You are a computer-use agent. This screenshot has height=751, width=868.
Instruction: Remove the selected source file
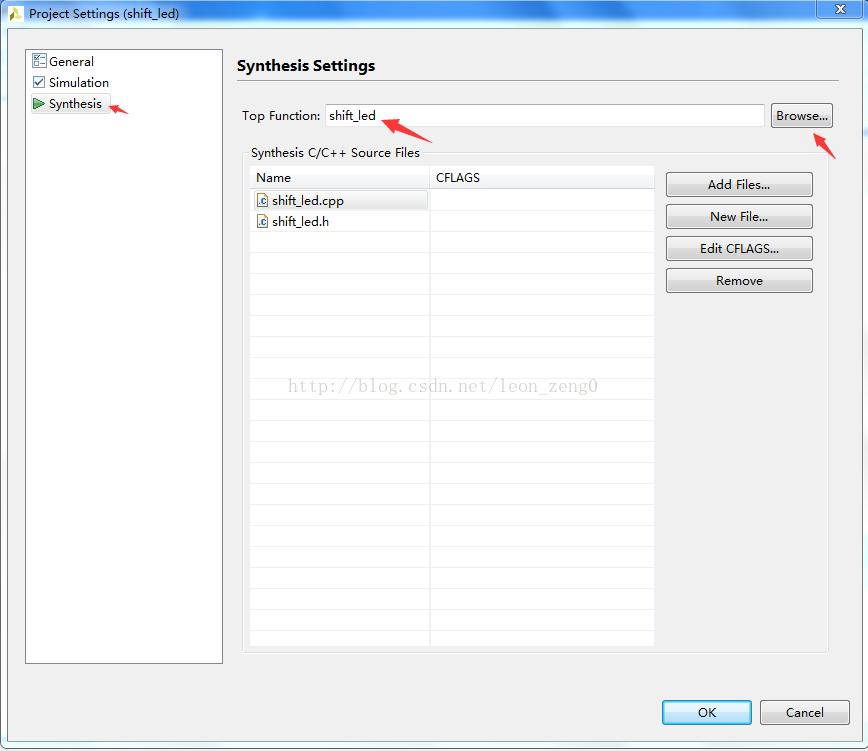[x=739, y=281]
